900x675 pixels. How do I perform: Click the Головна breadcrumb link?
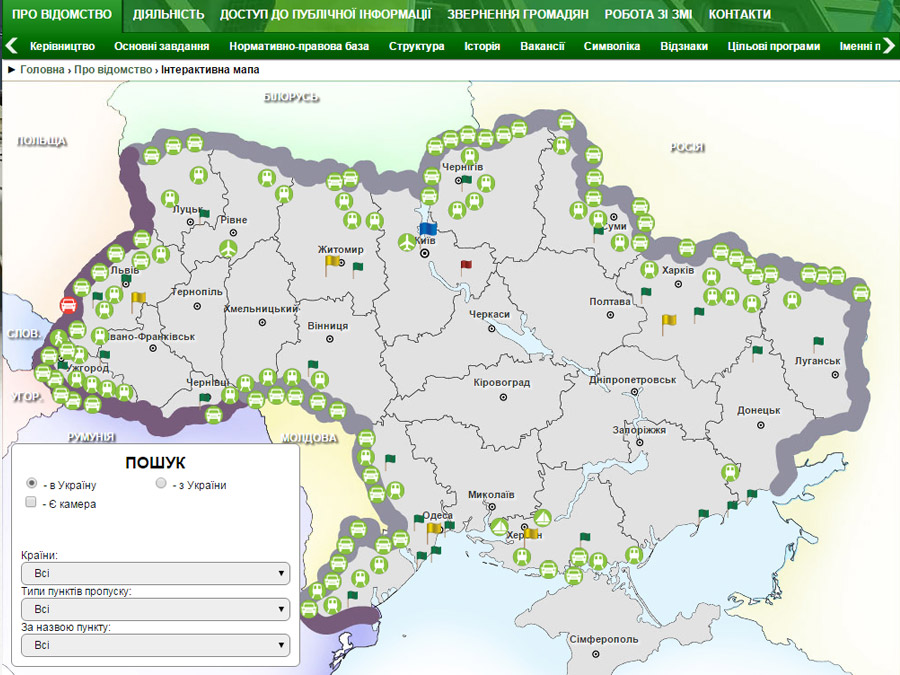tap(42, 69)
